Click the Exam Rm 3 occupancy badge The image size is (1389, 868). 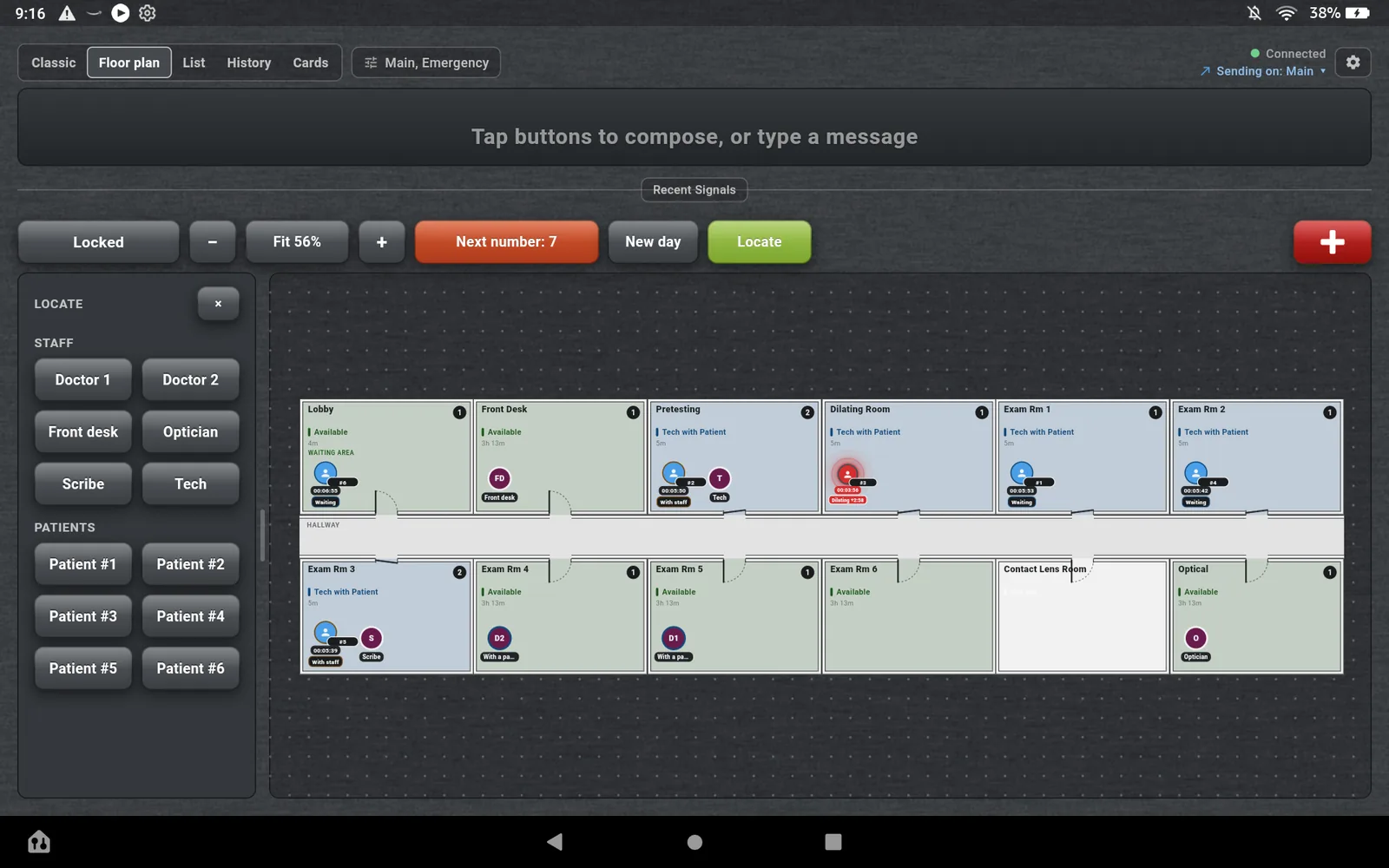pyautogui.click(x=459, y=572)
